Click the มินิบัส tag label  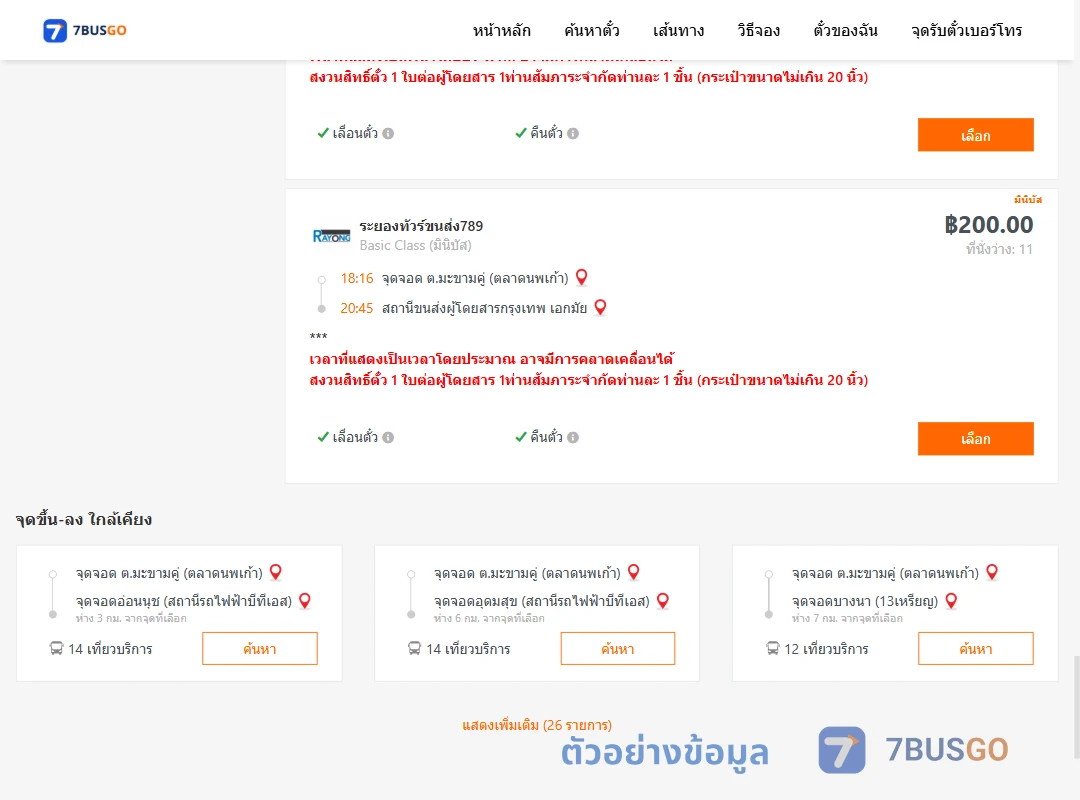click(x=1028, y=200)
